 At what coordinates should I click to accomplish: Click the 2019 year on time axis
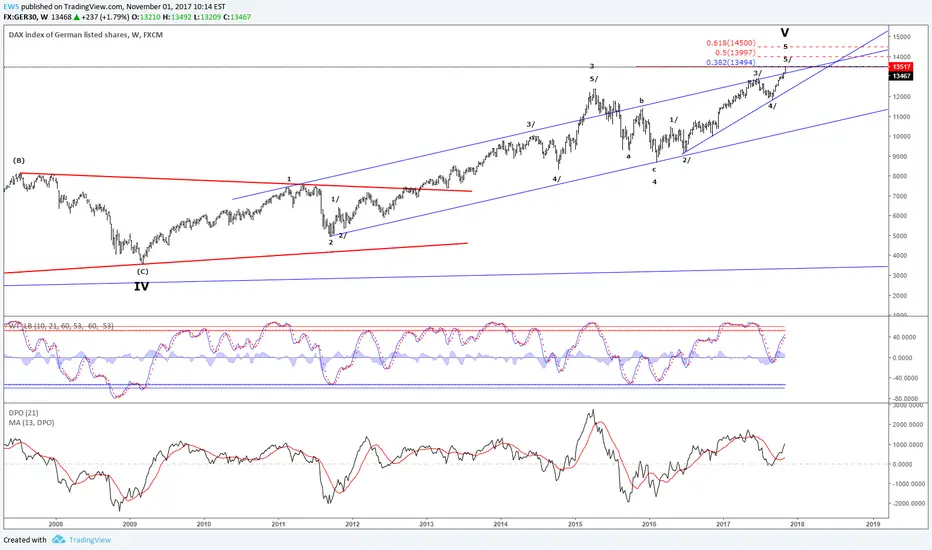[873, 524]
